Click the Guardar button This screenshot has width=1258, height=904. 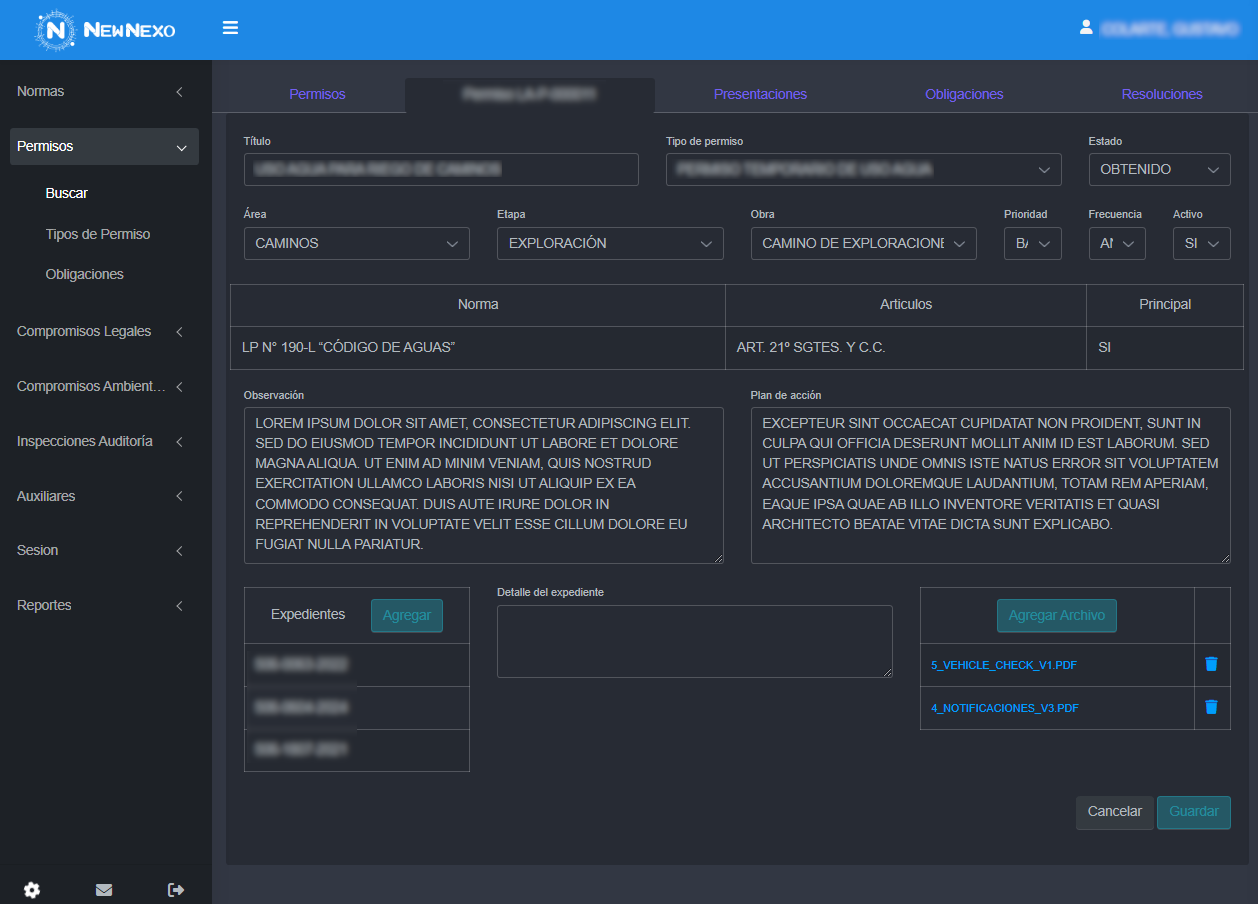(1193, 812)
